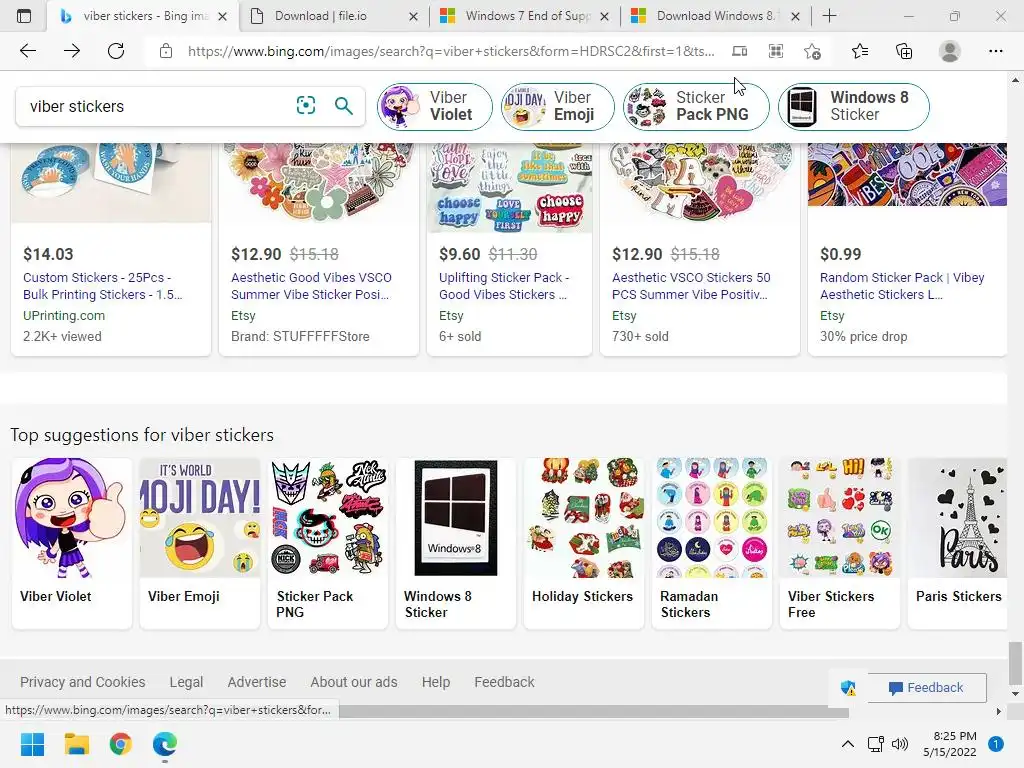Open the QR code generator icon
This screenshot has height=768, width=1024.
(x=776, y=51)
